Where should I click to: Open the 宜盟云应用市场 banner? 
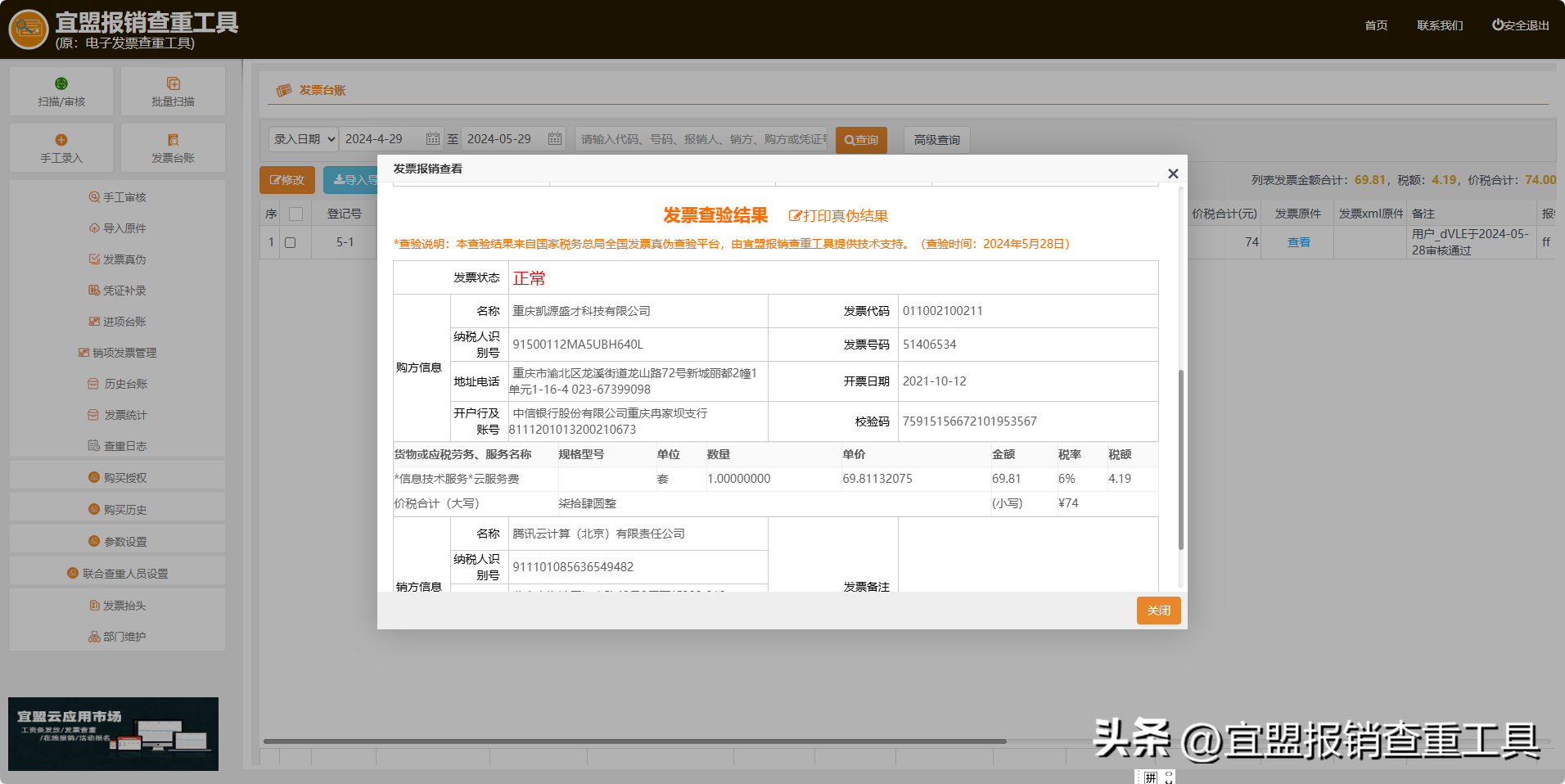[113, 734]
